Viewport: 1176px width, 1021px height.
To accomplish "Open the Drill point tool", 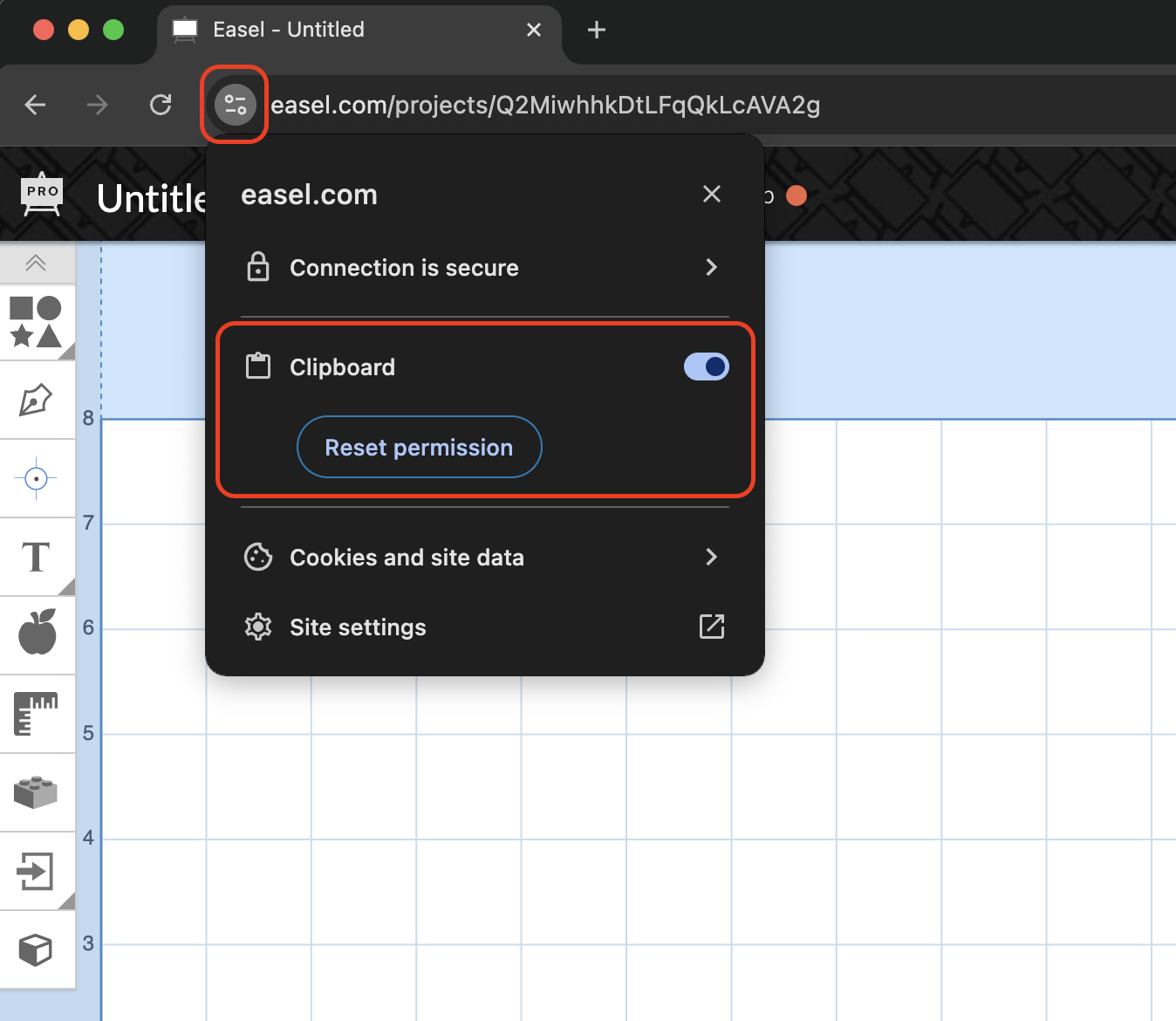I will pyautogui.click(x=37, y=478).
